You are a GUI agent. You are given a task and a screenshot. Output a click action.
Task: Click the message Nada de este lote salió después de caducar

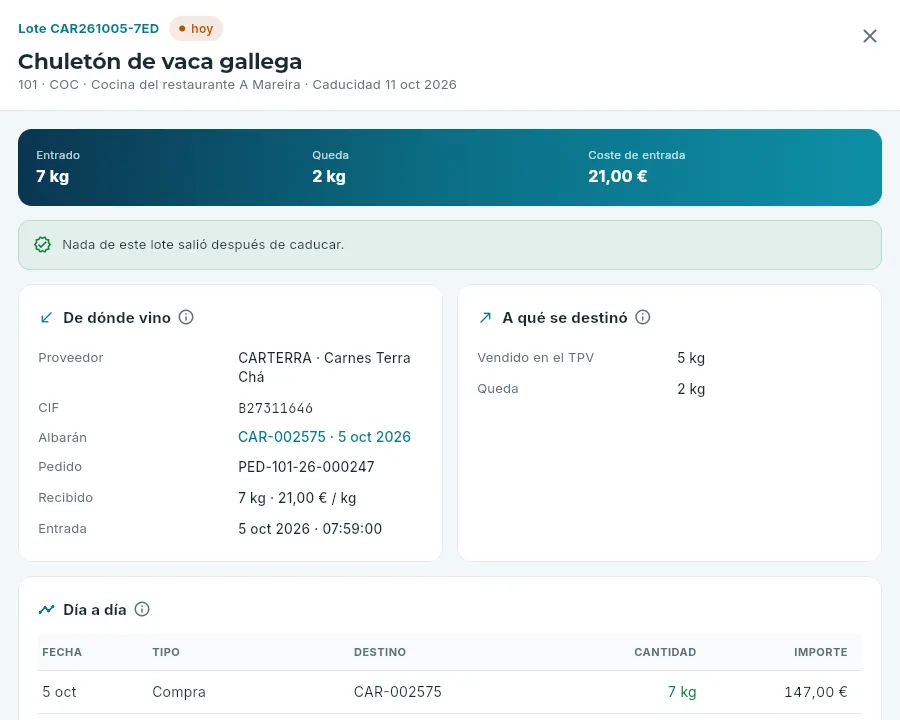point(203,245)
